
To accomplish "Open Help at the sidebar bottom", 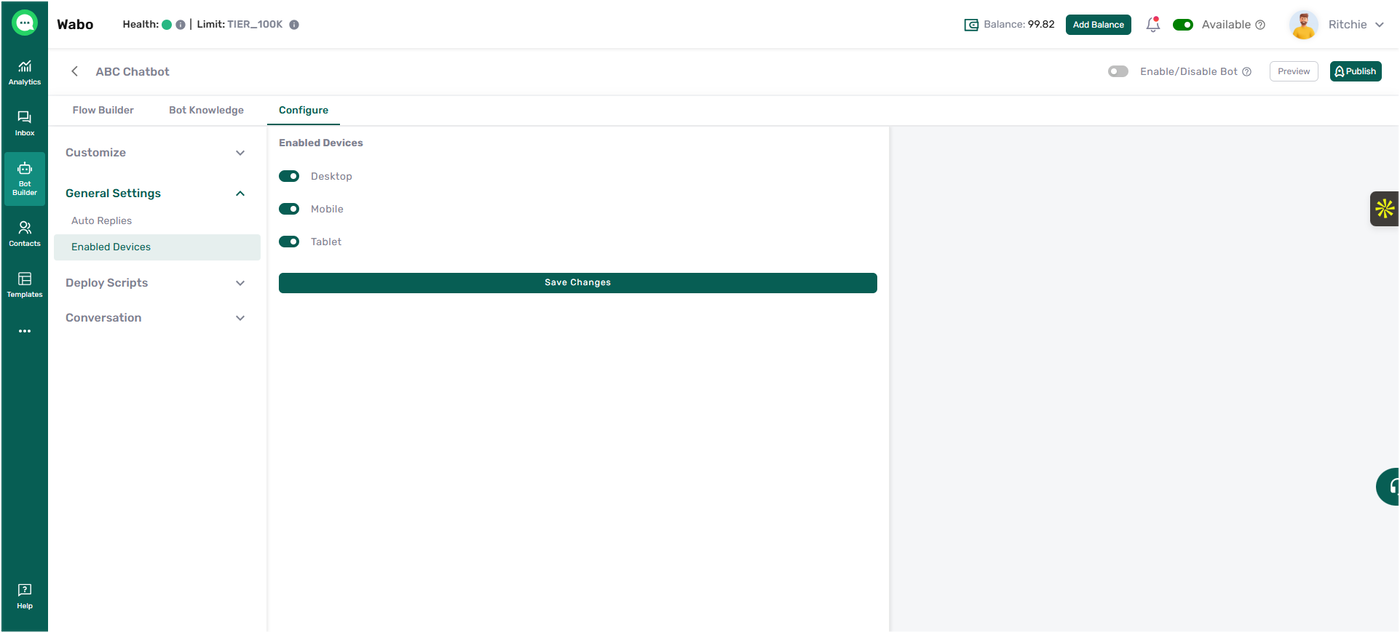I will pyautogui.click(x=24, y=596).
